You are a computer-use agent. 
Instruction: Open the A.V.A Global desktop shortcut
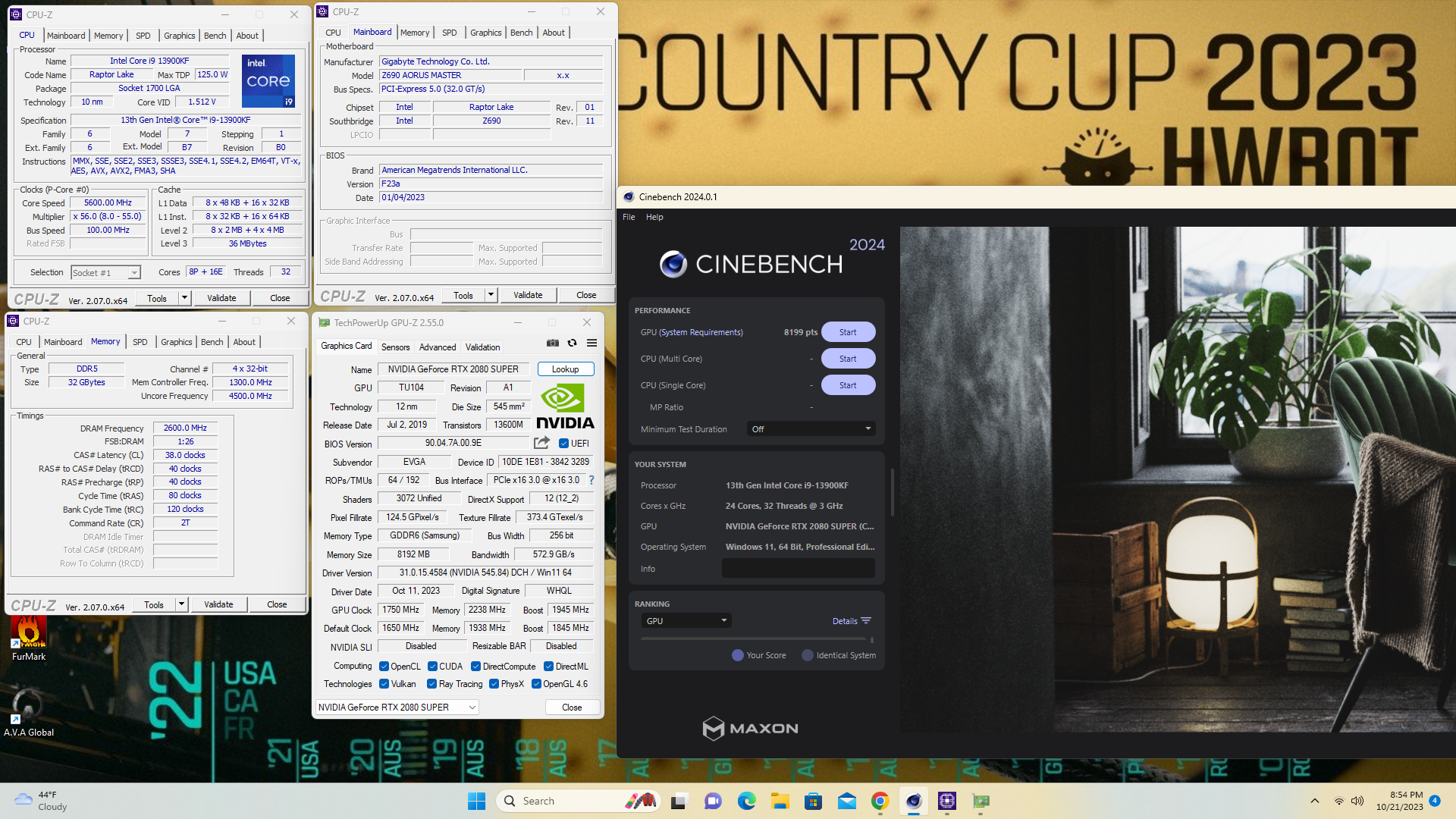pos(29,713)
